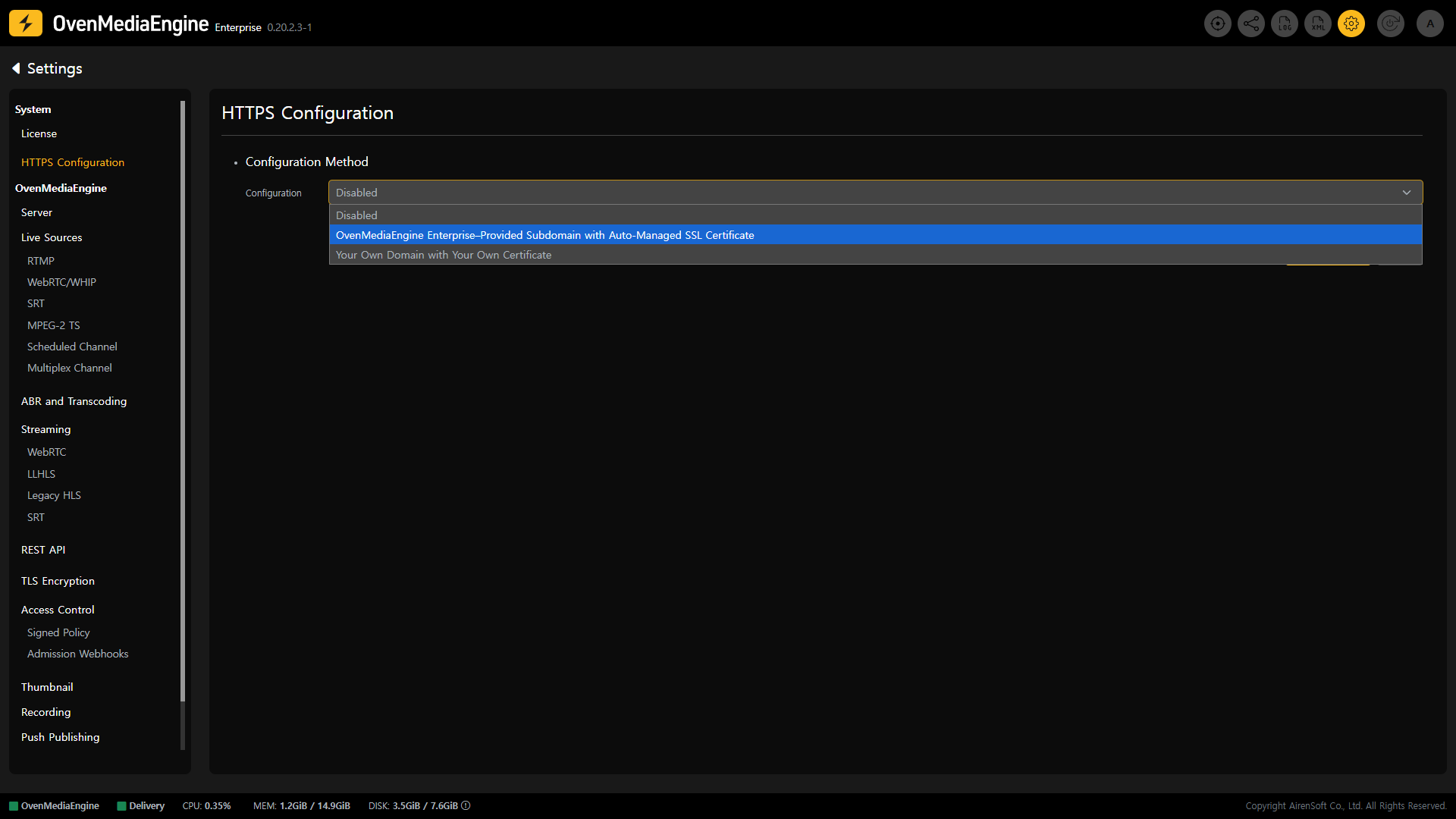Select Your Own Domain with Your Own Certificate

(444, 255)
